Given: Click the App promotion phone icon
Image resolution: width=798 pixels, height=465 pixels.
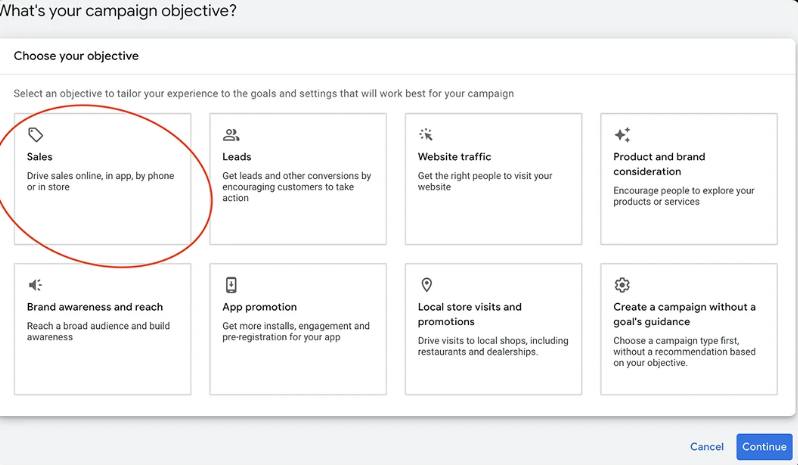Looking at the screenshot, I should pos(231,285).
